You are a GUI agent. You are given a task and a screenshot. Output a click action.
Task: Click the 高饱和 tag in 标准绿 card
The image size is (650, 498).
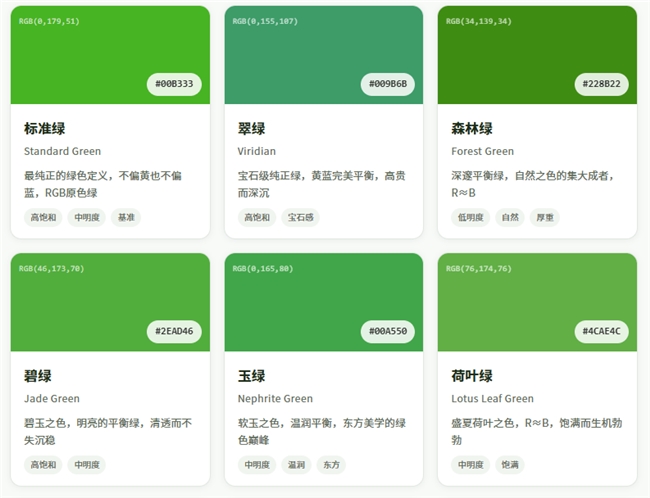click(43, 218)
